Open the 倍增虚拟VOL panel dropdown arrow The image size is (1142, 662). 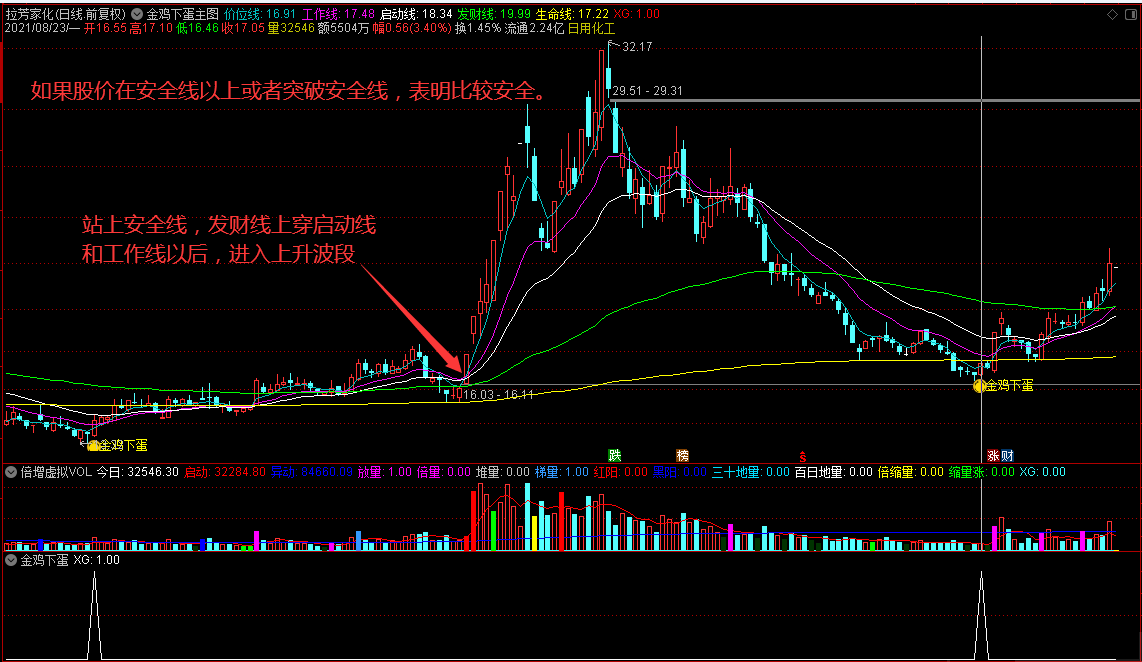click(x=11, y=472)
